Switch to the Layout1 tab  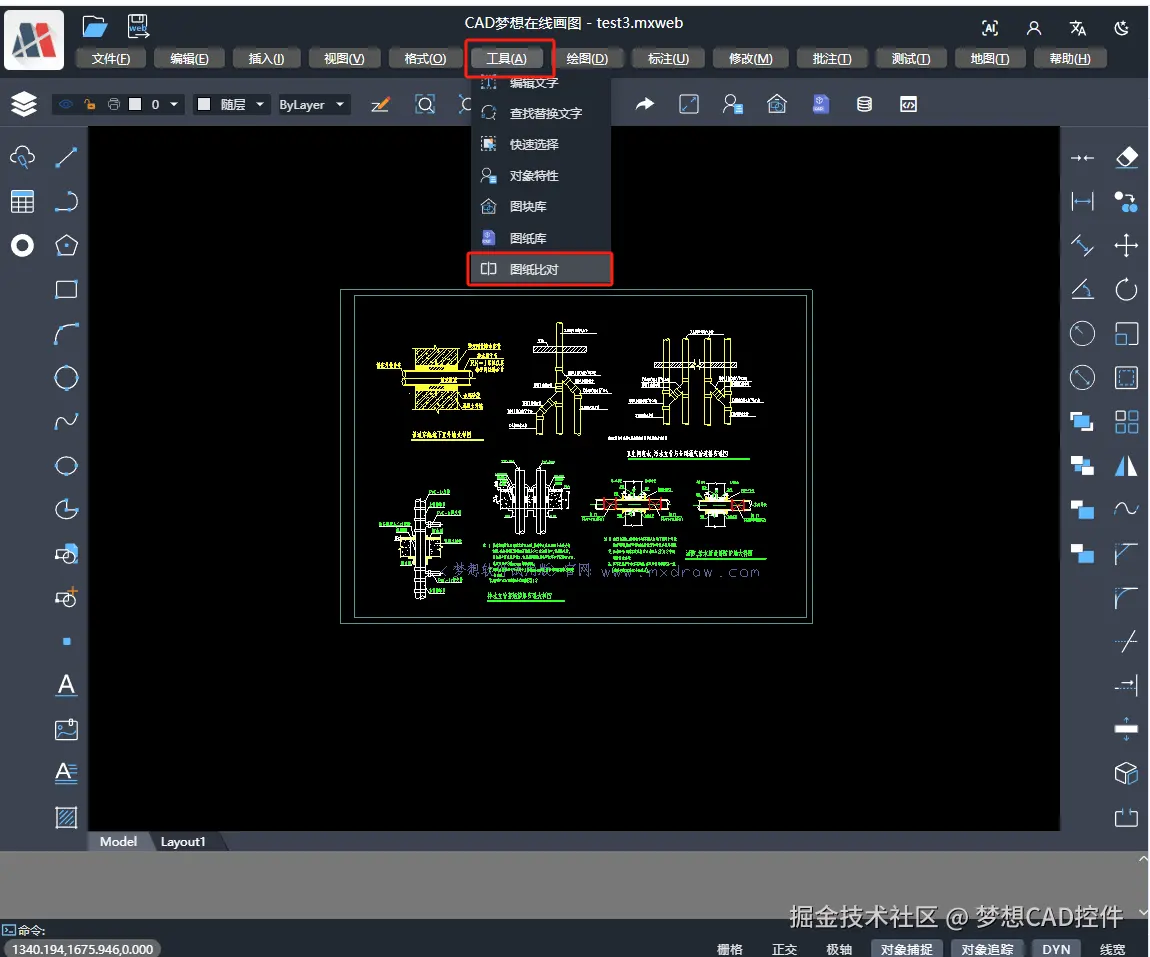coord(183,842)
